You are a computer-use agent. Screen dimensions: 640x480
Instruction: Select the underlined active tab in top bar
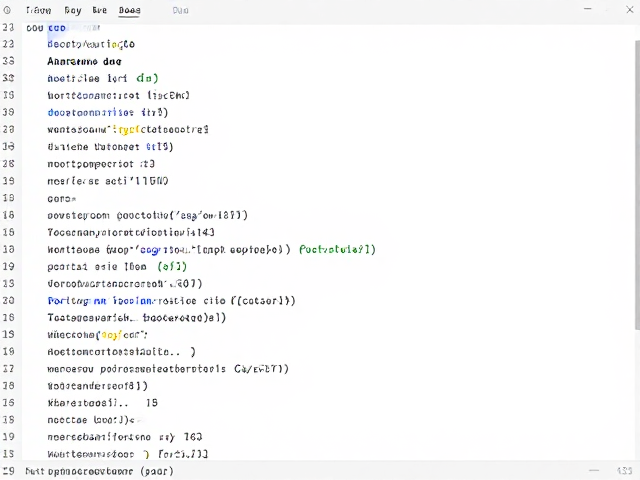[129, 10]
